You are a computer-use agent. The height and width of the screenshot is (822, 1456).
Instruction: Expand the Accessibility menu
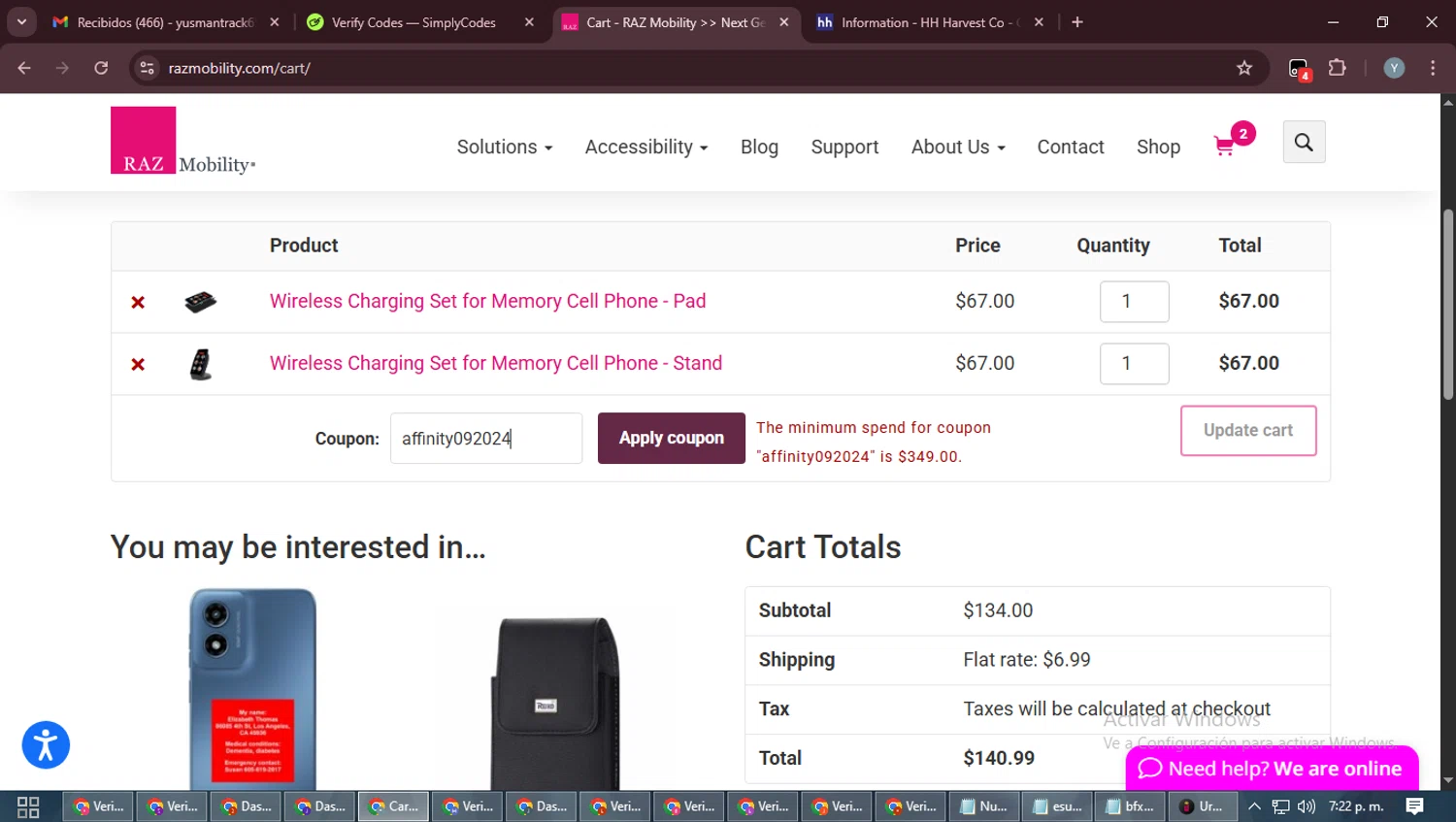[646, 147]
